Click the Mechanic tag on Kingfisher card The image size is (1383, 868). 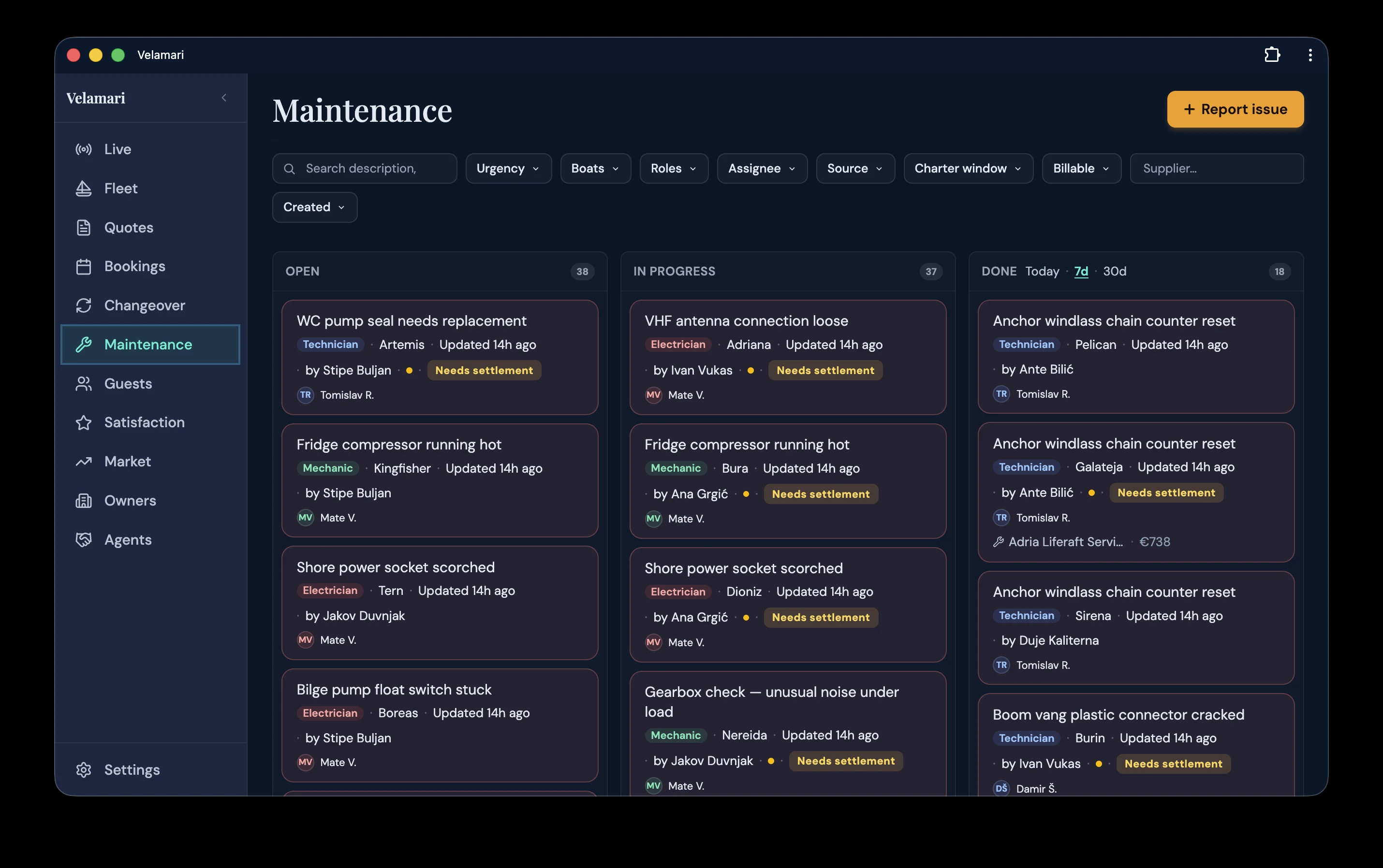pyautogui.click(x=328, y=468)
